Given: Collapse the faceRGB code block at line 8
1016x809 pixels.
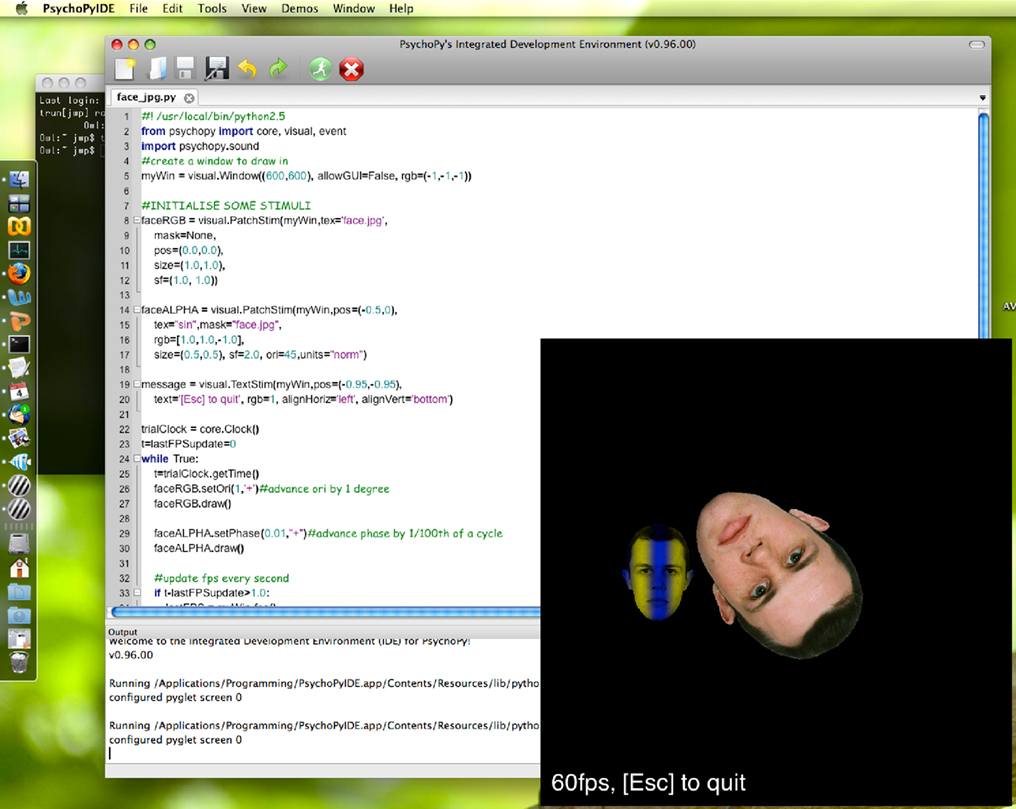Looking at the screenshot, I should (137, 220).
